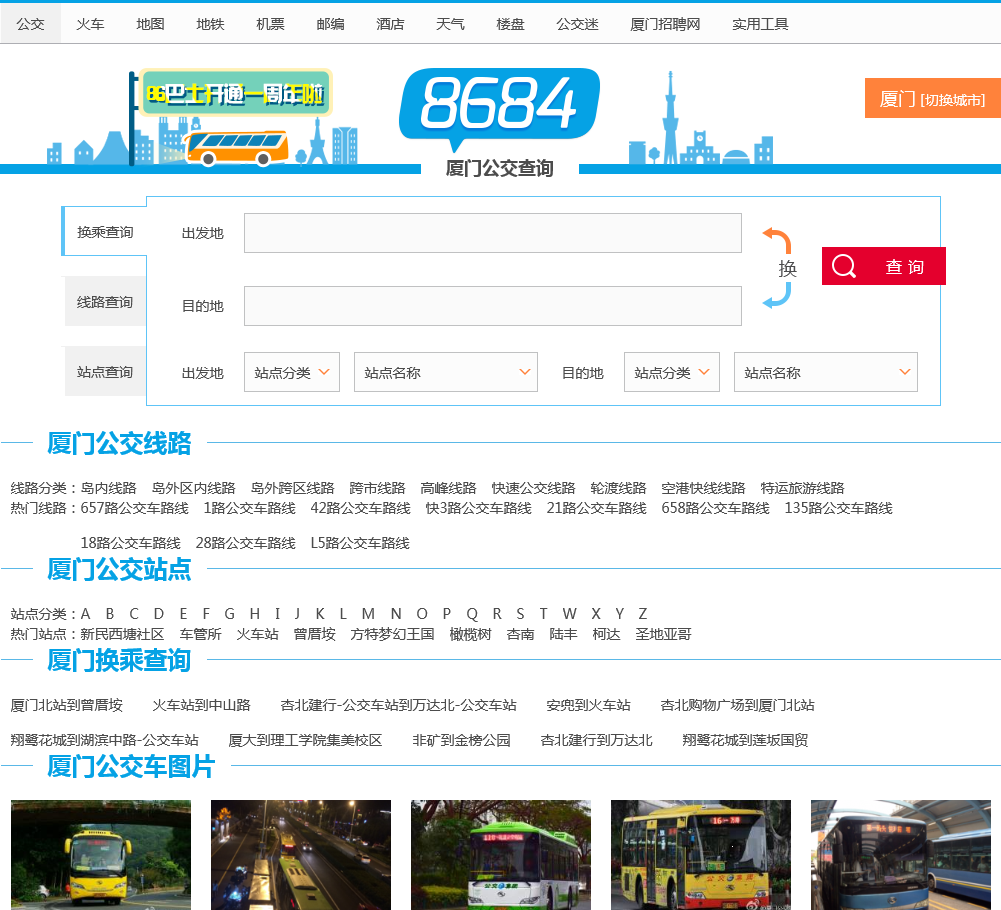Open 岛内线路 category link
The image size is (1001, 910).
[109, 488]
